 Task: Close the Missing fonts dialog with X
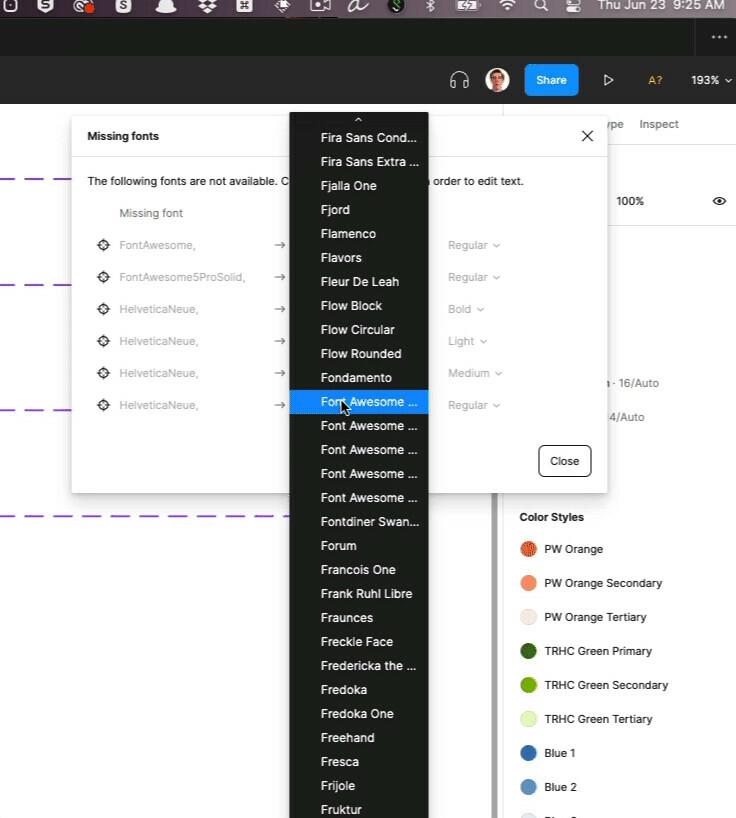tap(587, 136)
